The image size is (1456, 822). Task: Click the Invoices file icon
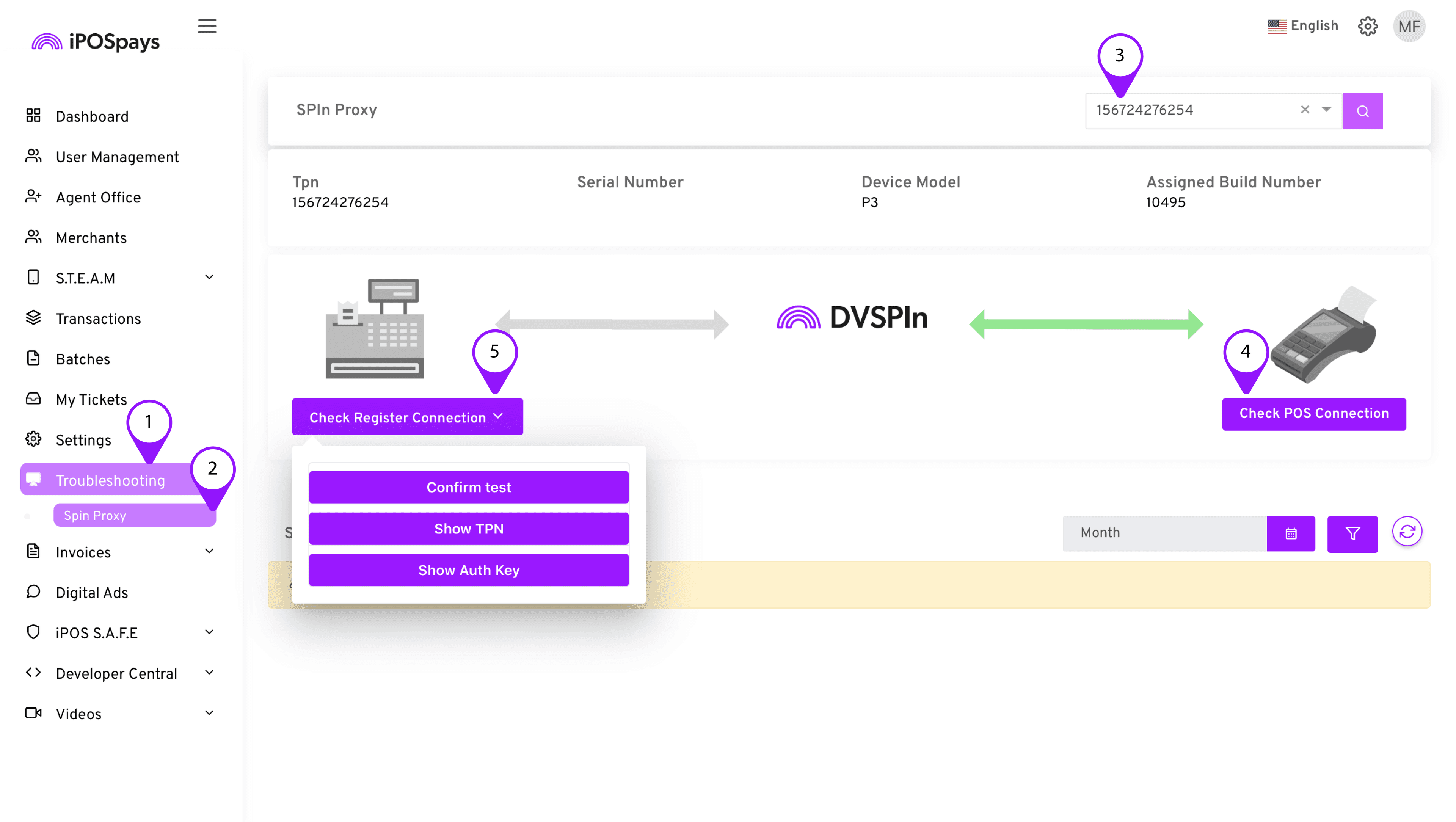(33, 551)
